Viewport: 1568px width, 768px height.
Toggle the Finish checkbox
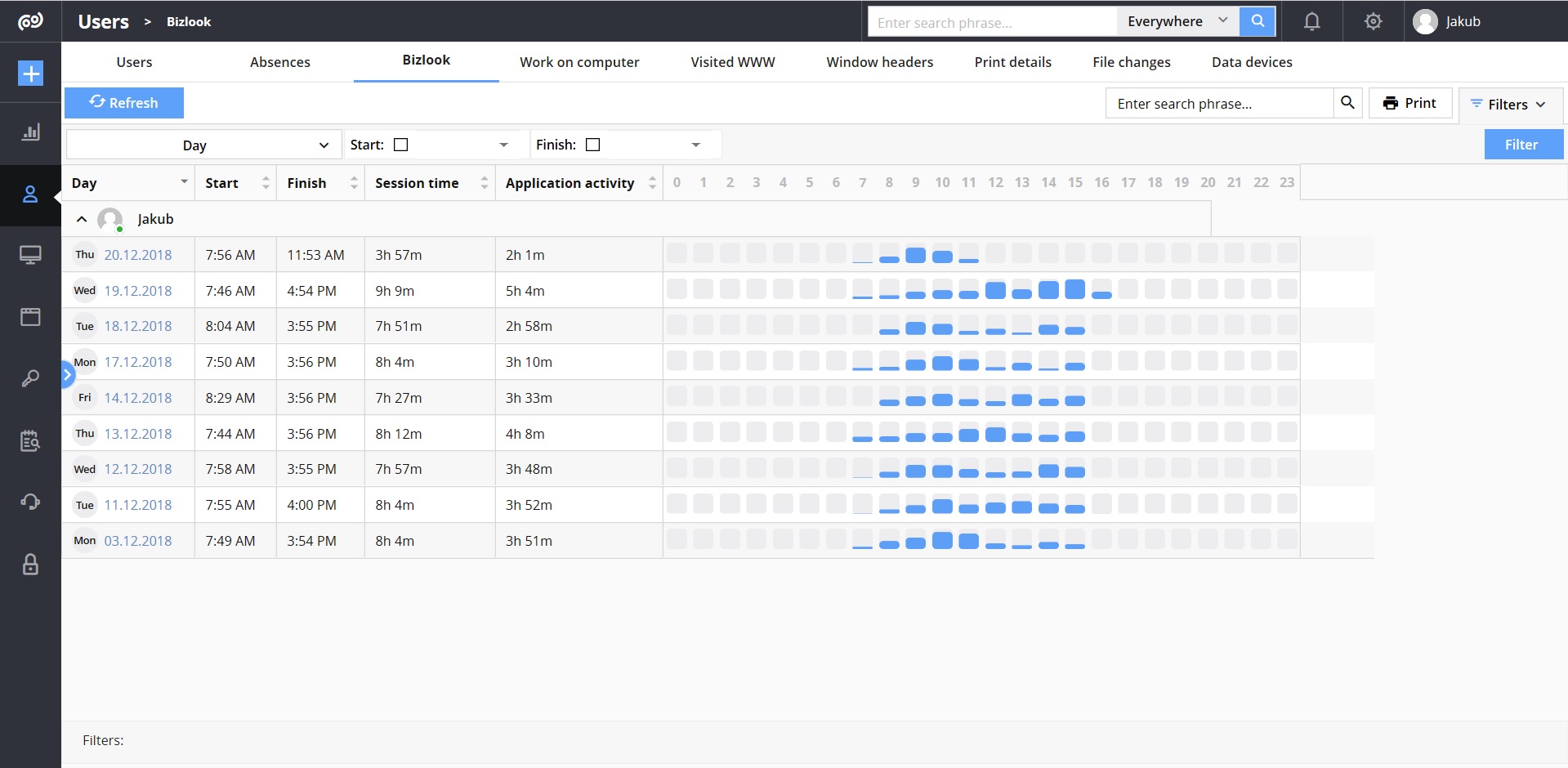593,145
